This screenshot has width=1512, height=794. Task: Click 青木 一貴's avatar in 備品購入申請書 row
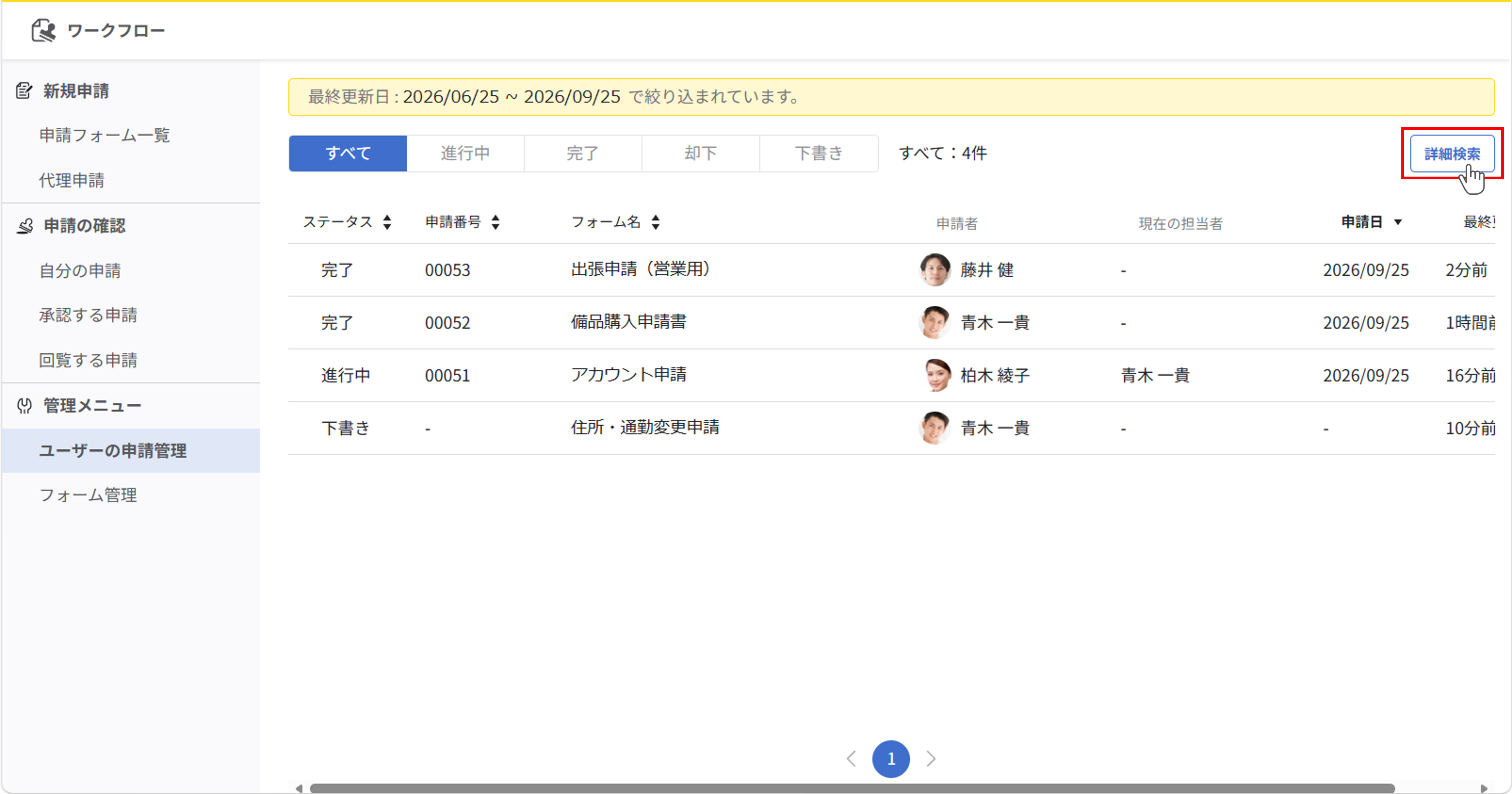click(x=934, y=323)
